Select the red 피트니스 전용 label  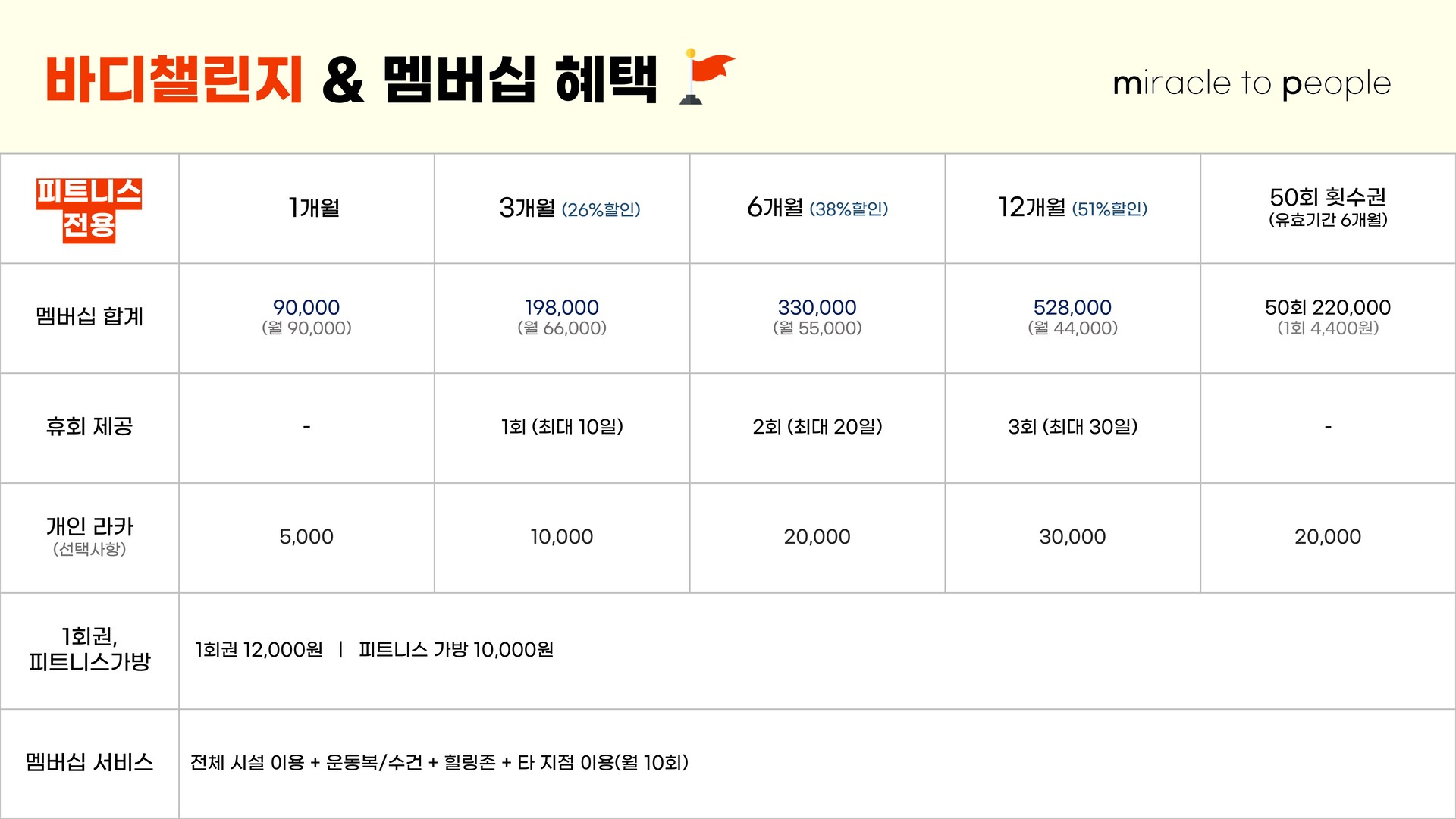89,209
